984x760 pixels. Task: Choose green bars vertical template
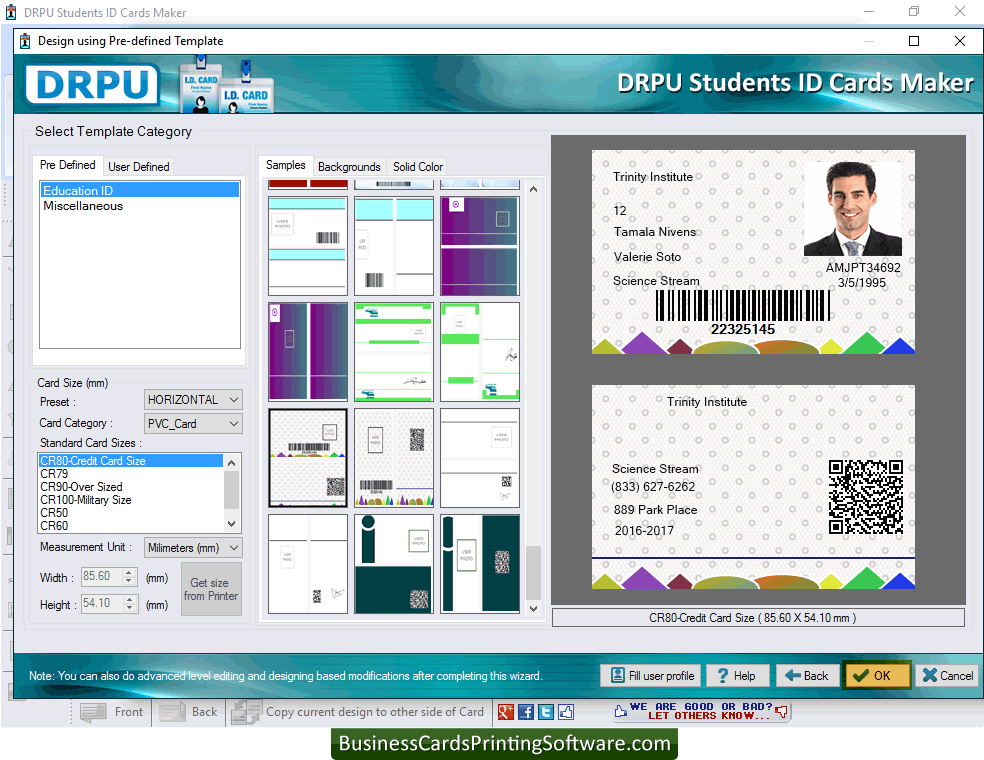pyautogui.click(x=479, y=351)
